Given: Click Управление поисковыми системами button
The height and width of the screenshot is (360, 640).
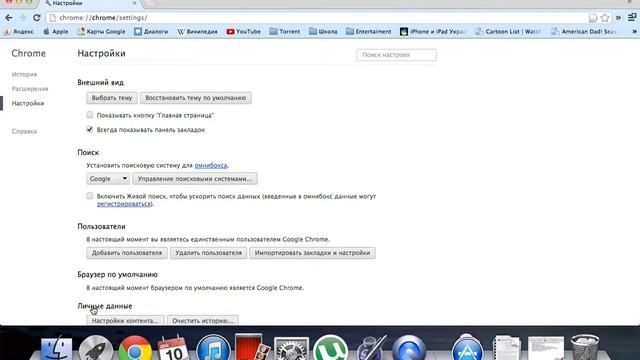Looking at the screenshot, I should [195, 179].
